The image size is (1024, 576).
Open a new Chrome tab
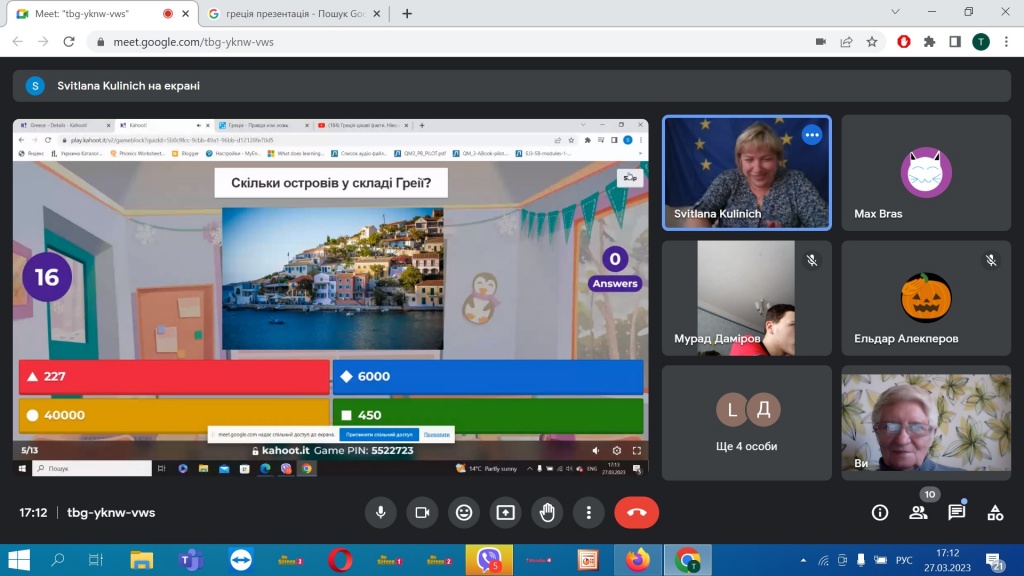click(407, 14)
